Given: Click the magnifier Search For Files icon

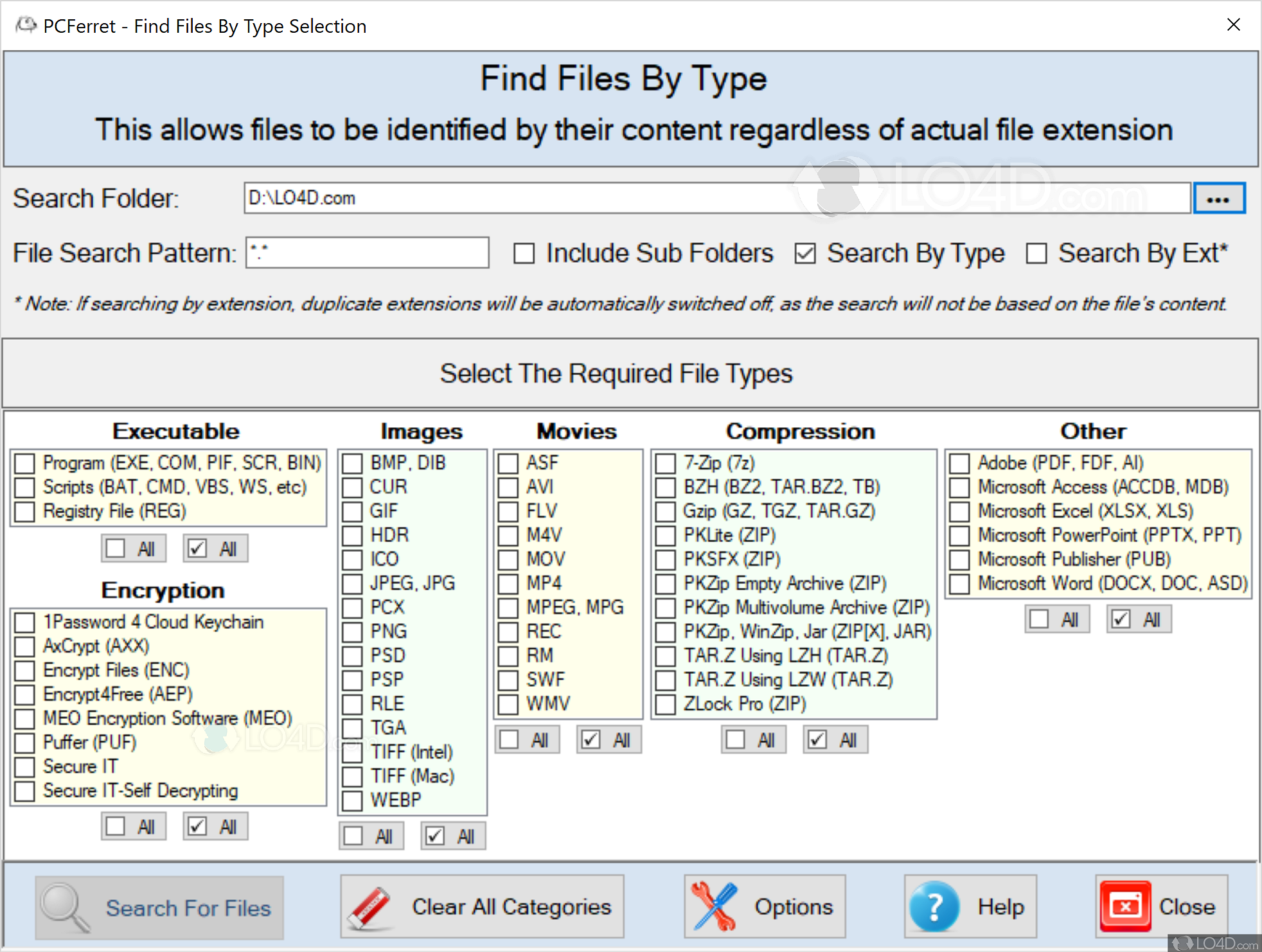Looking at the screenshot, I should pyautogui.click(x=65, y=908).
